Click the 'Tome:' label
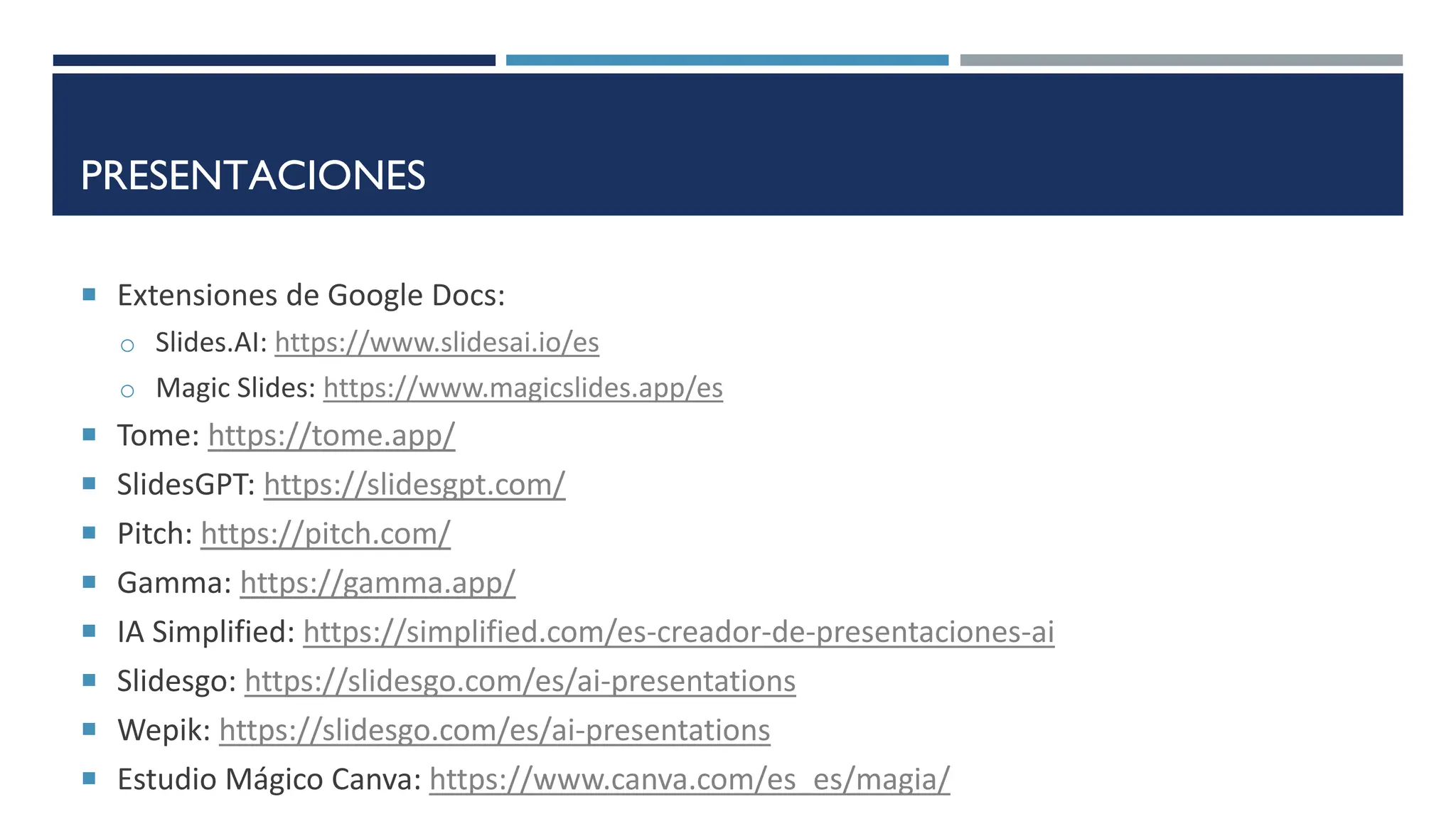Image resolution: width=1456 pixels, height=819 pixels. 159,436
